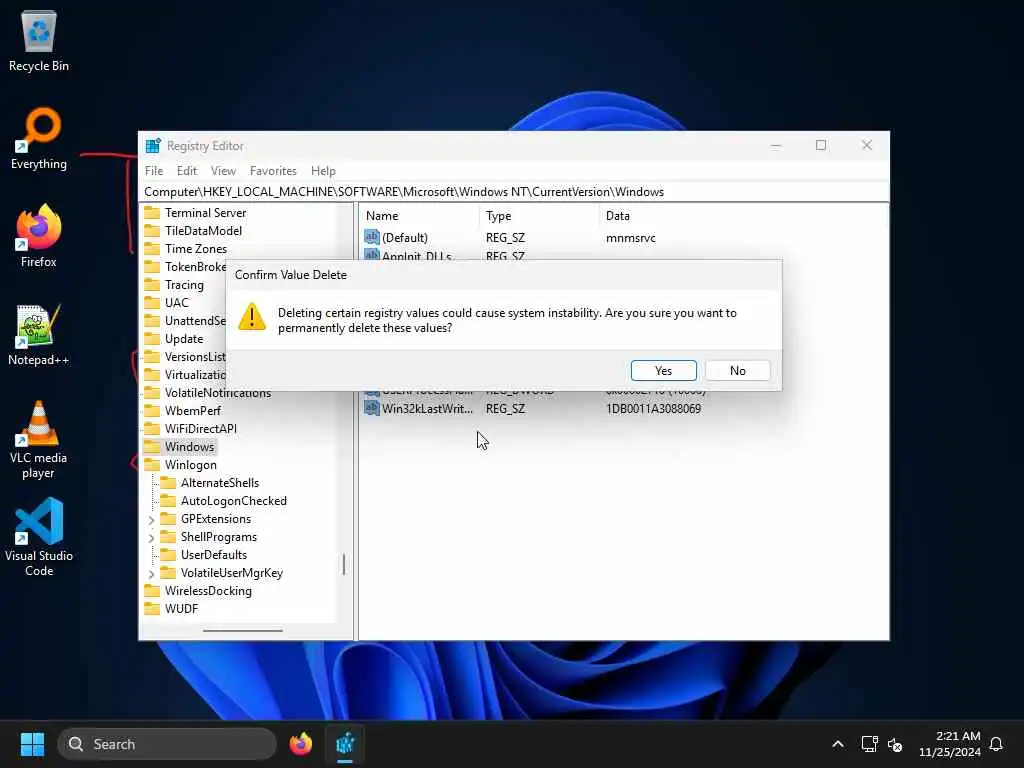This screenshot has height=768, width=1024.
Task: Open the Edit menu
Action: [x=187, y=170]
